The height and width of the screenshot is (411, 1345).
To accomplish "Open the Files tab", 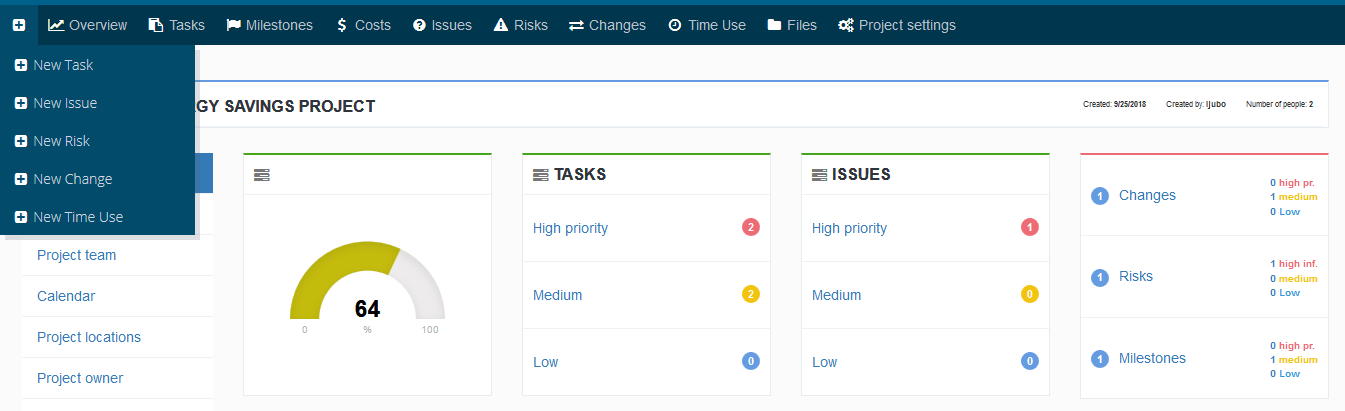I will click(792, 25).
